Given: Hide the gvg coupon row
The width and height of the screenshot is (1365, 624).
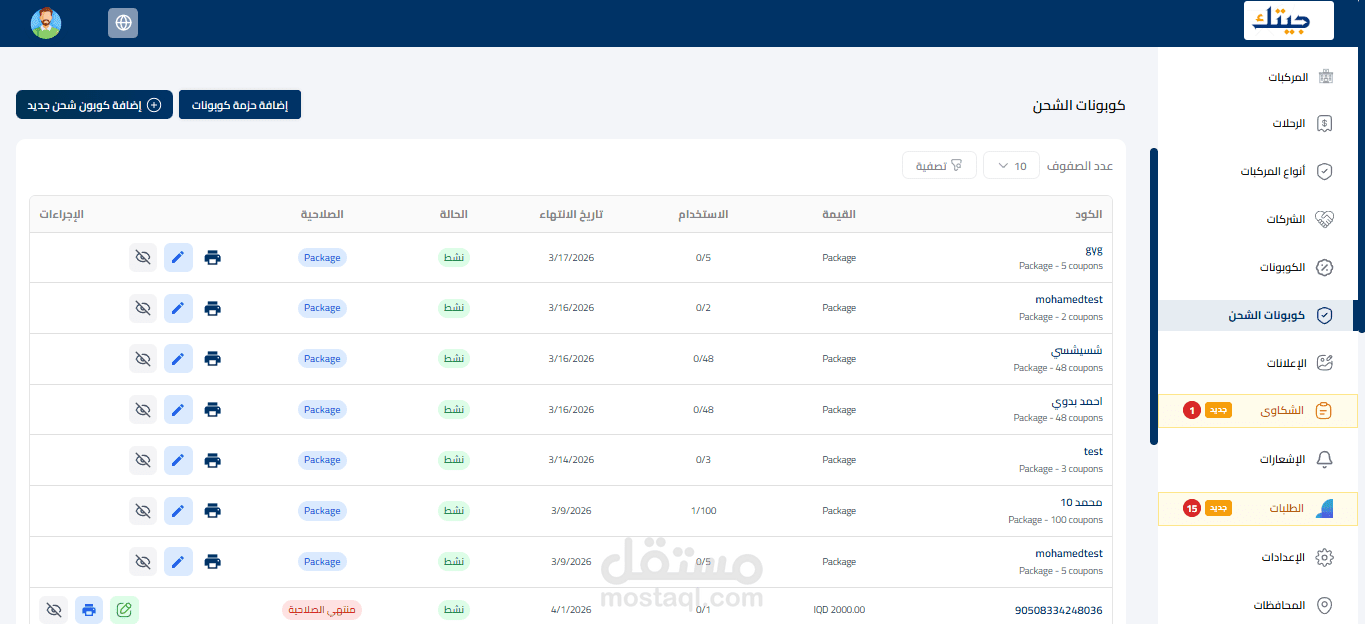Looking at the screenshot, I should (x=143, y=258).
